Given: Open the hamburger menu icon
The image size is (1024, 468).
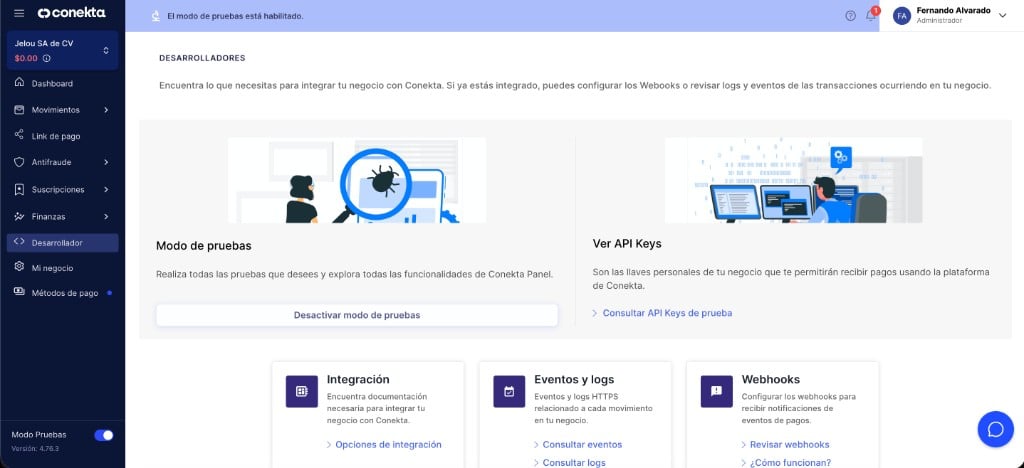Looking at the screenshot, I should 19,13.
